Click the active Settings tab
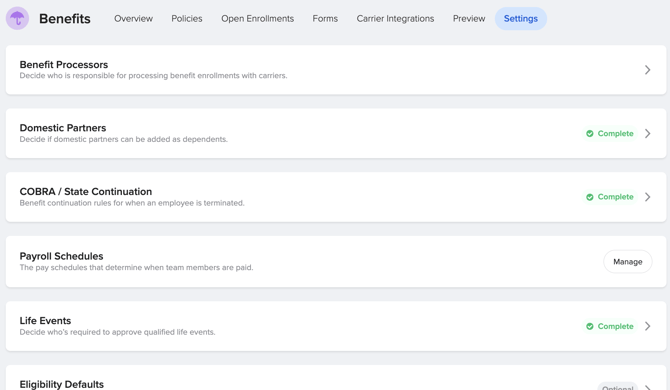This screenshot has height=390, width=670. pos(520,19)
